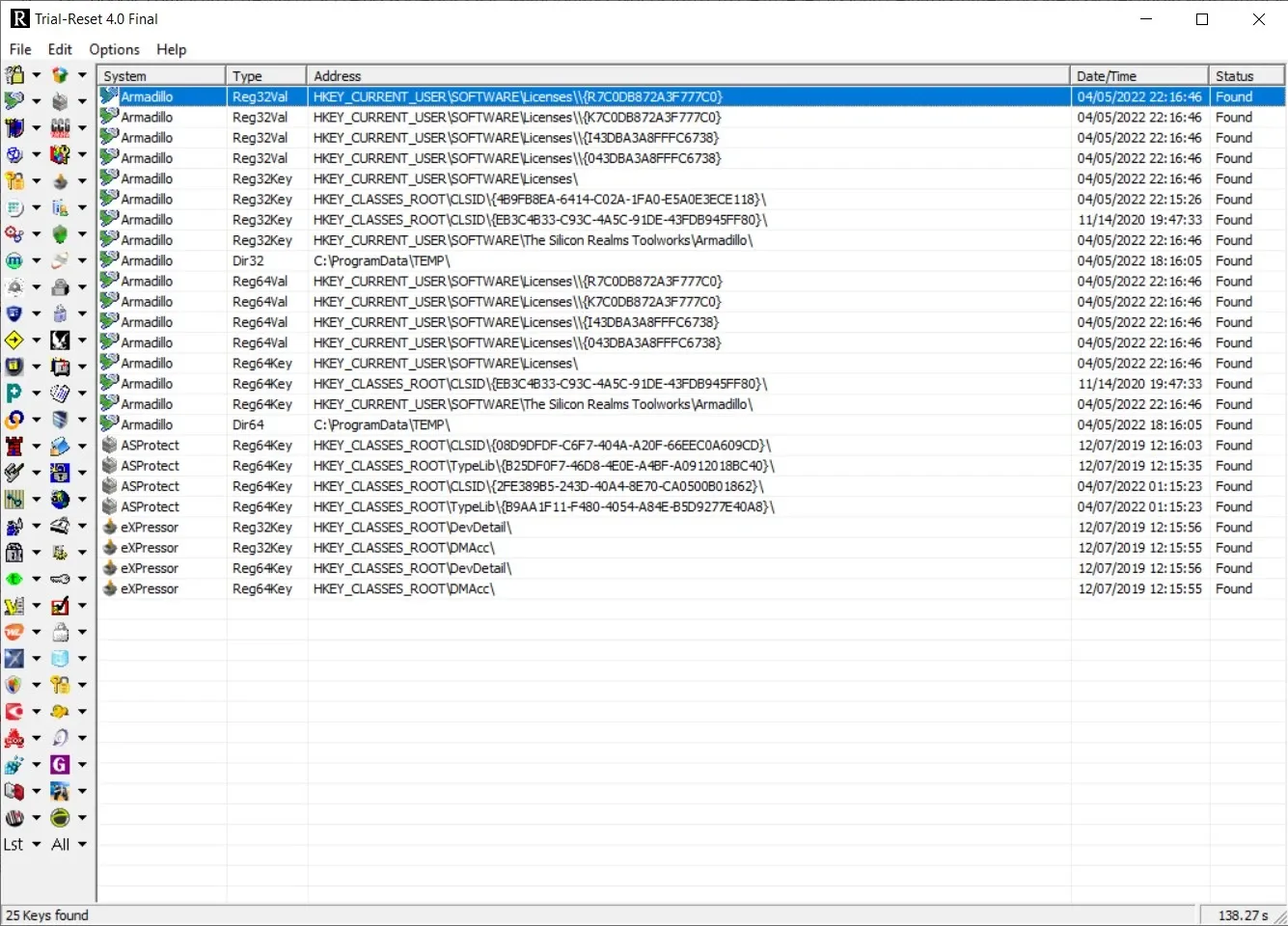This screenshot has height=926, width=1288.
Task: Sort by the System column header
Action: click(x=161, y=75)
